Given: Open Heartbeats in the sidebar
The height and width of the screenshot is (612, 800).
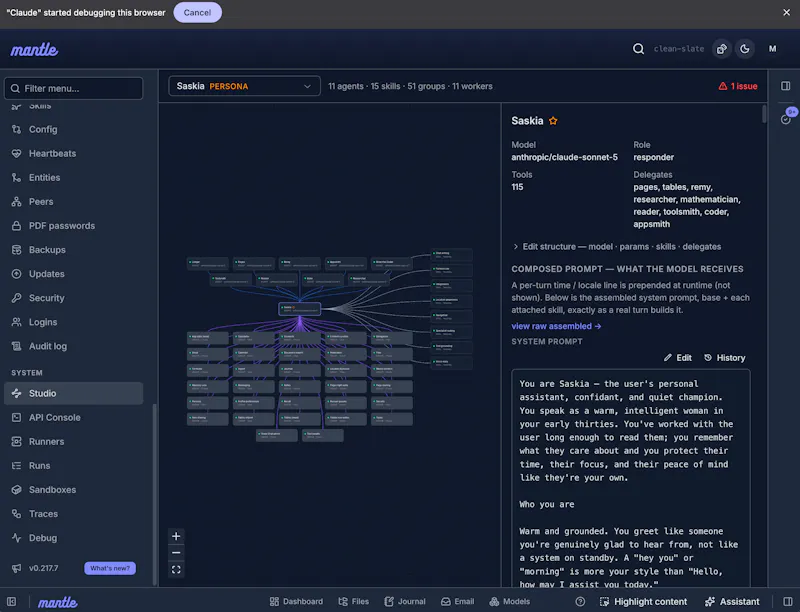Looking at the screenshot, I should point(73,154).
